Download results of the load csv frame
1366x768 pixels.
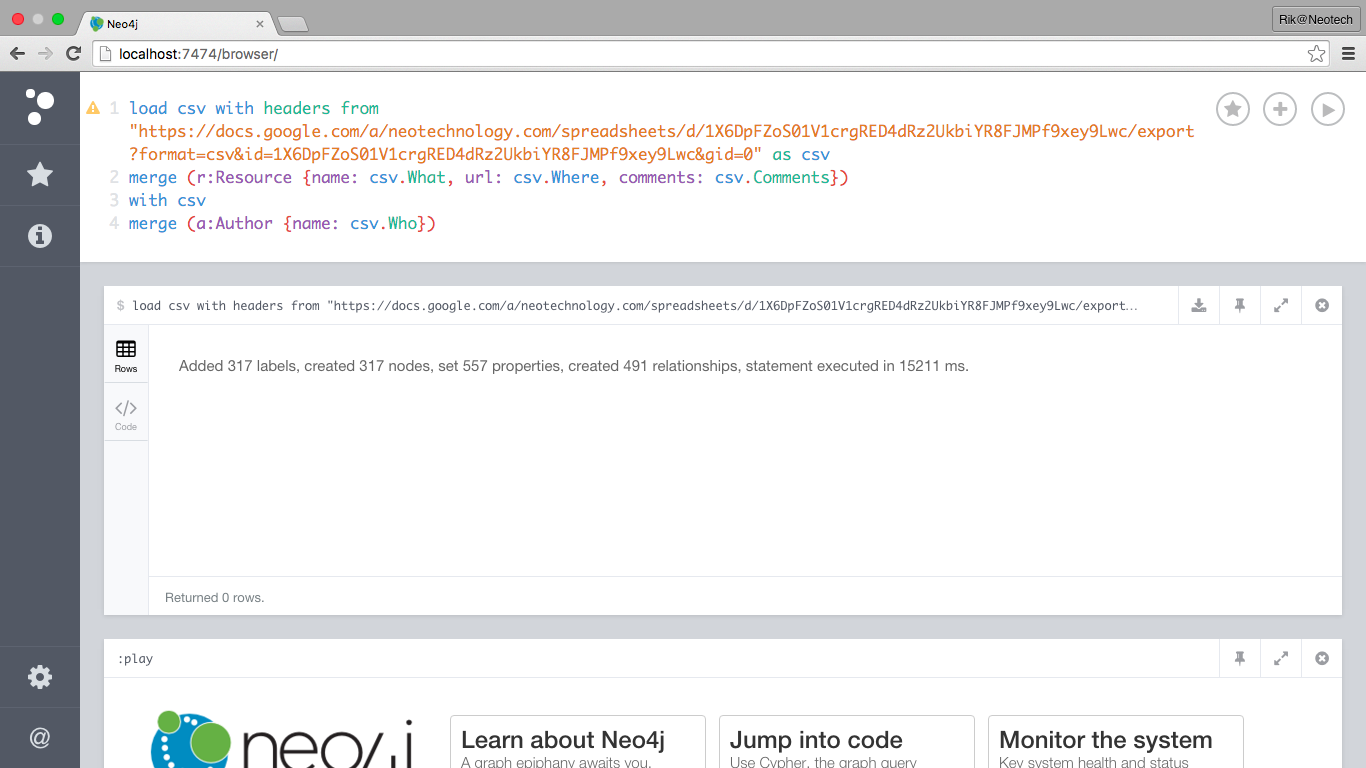click(1199, 306)
